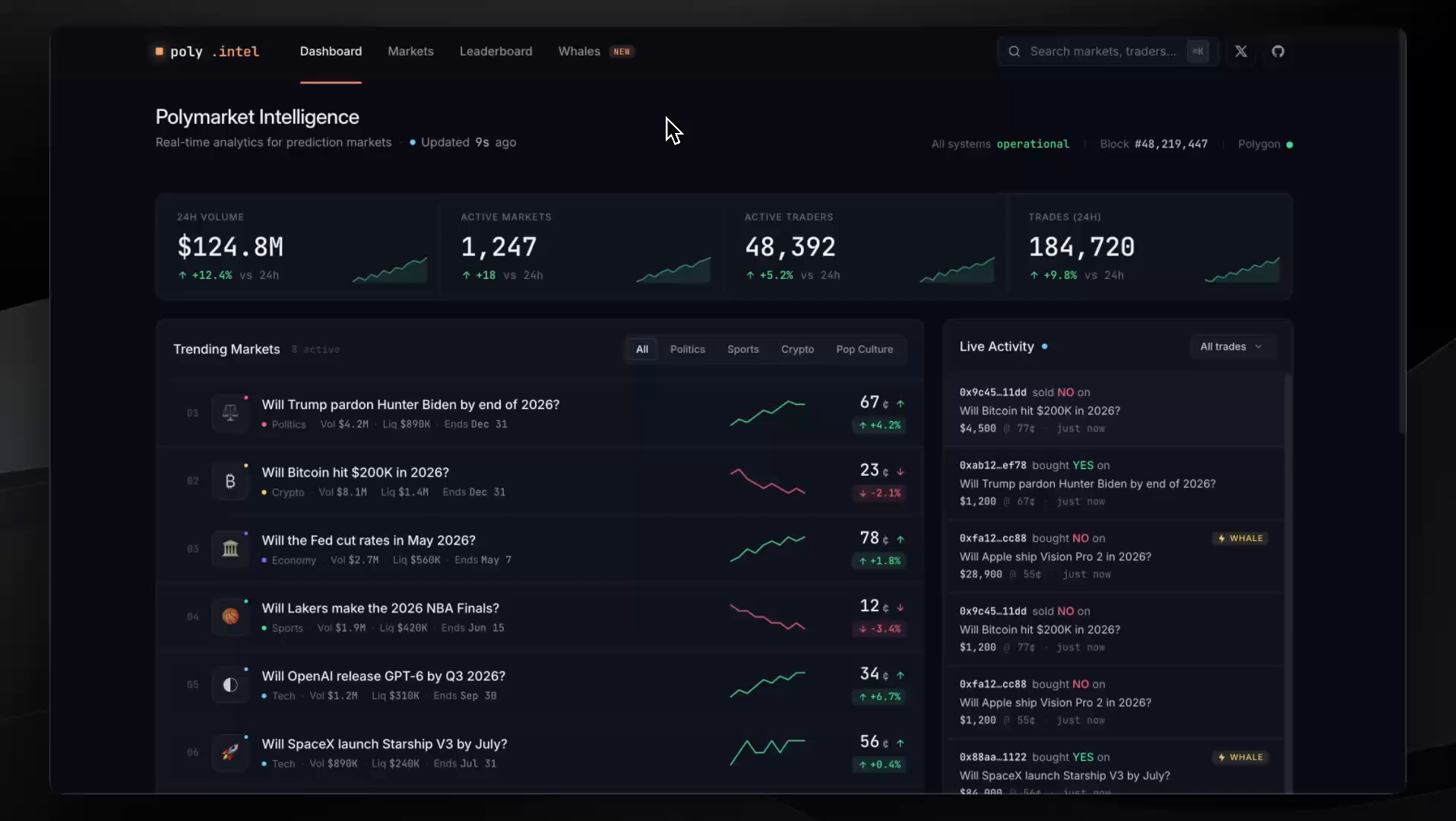Filter trending markets by Sports
Screen dimensions: 1456x821
[743, 349]
